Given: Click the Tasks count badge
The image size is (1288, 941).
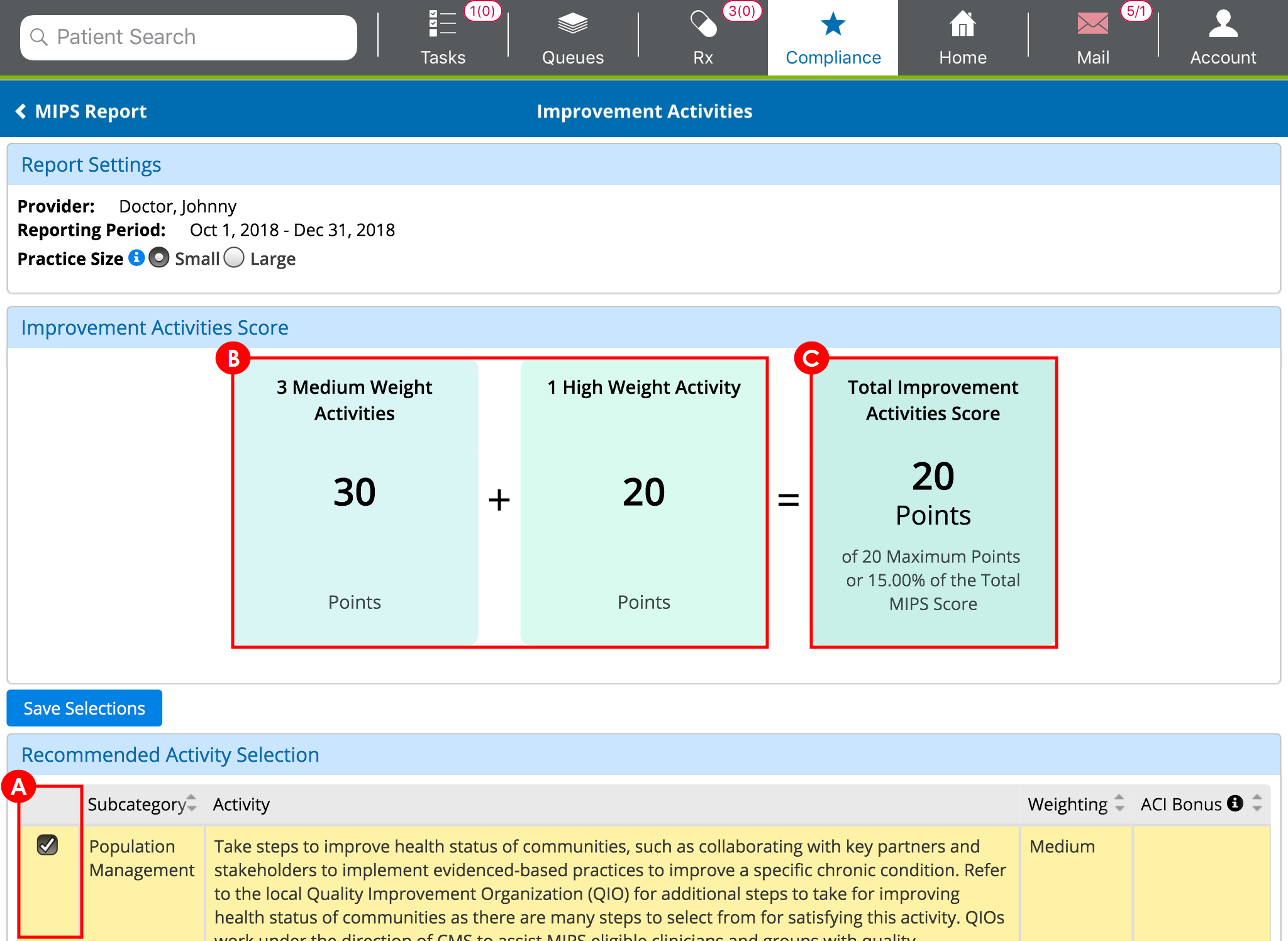Looking at the screenshot, I should pos(482,11).
